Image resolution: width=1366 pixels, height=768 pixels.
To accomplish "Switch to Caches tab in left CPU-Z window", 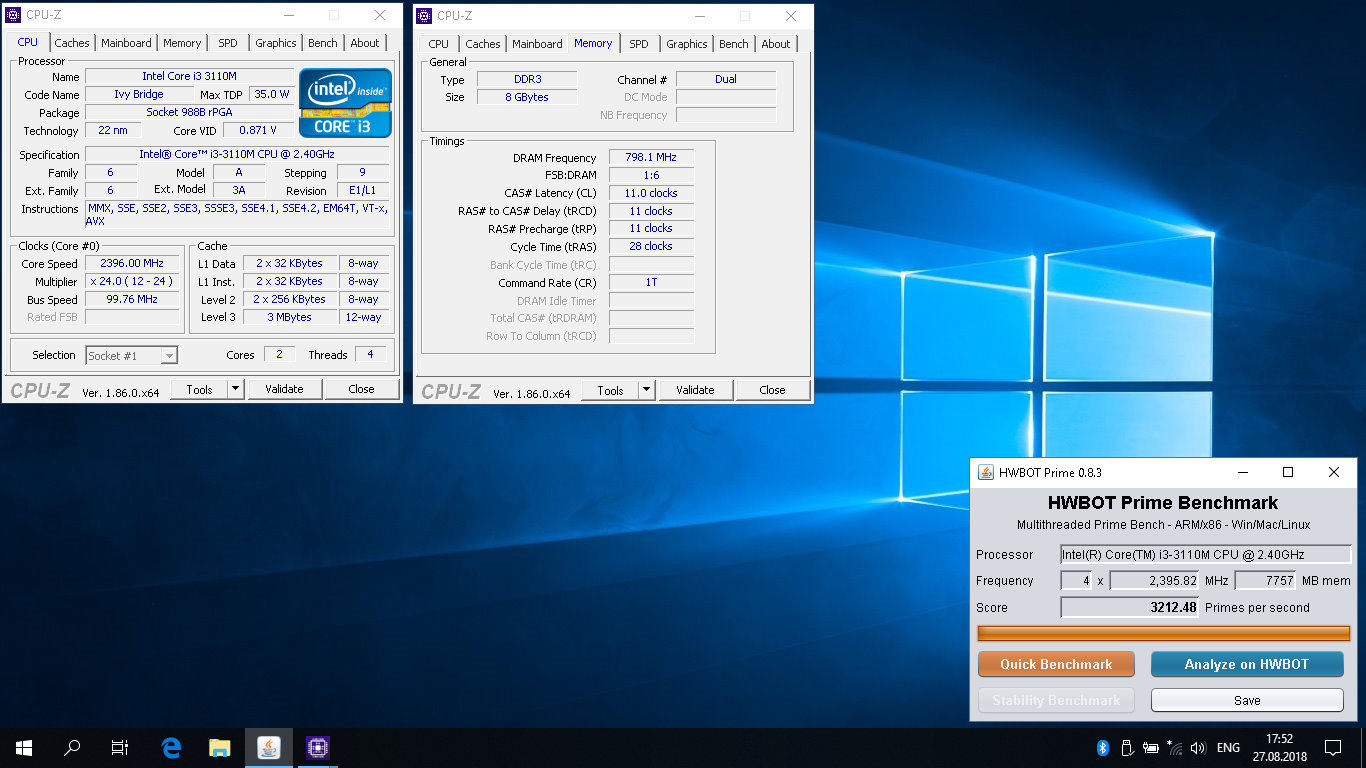I will click(72, 43).
